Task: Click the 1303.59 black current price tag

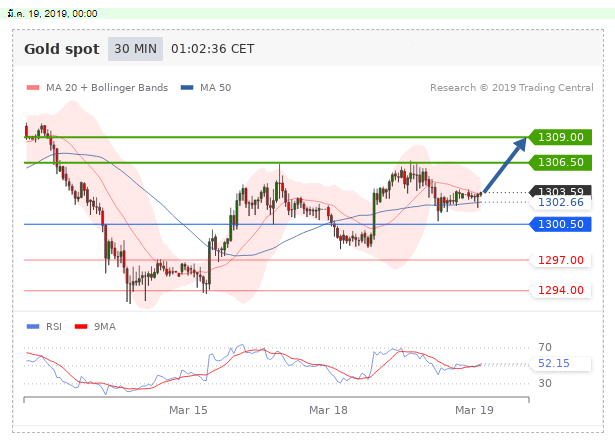Action: pyautogui.click(x=560, y=191)
